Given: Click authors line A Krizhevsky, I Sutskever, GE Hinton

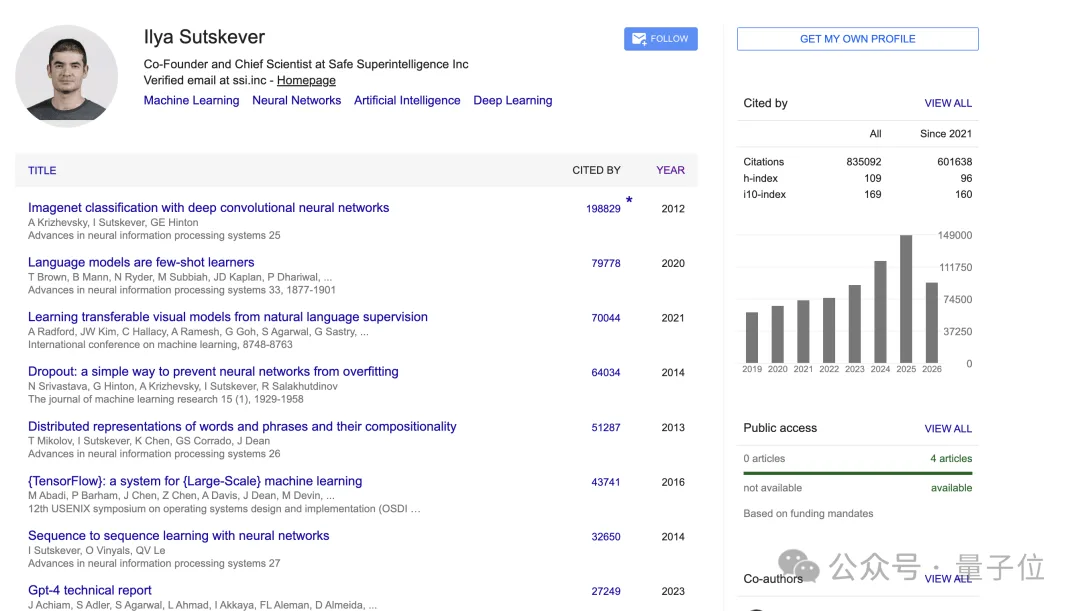Looking at the screenshot, I should [113, 222].
